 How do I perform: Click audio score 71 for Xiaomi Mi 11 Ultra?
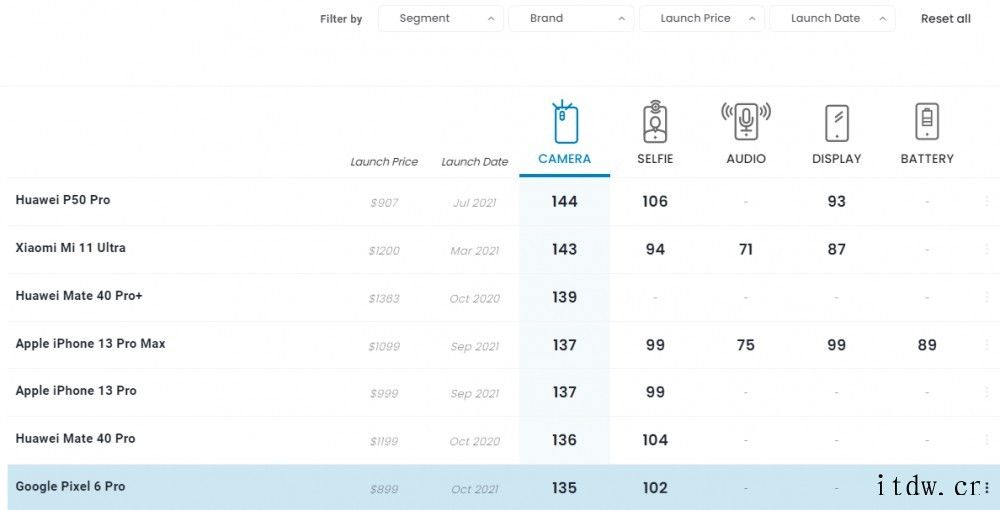click(x=746, y=249)
